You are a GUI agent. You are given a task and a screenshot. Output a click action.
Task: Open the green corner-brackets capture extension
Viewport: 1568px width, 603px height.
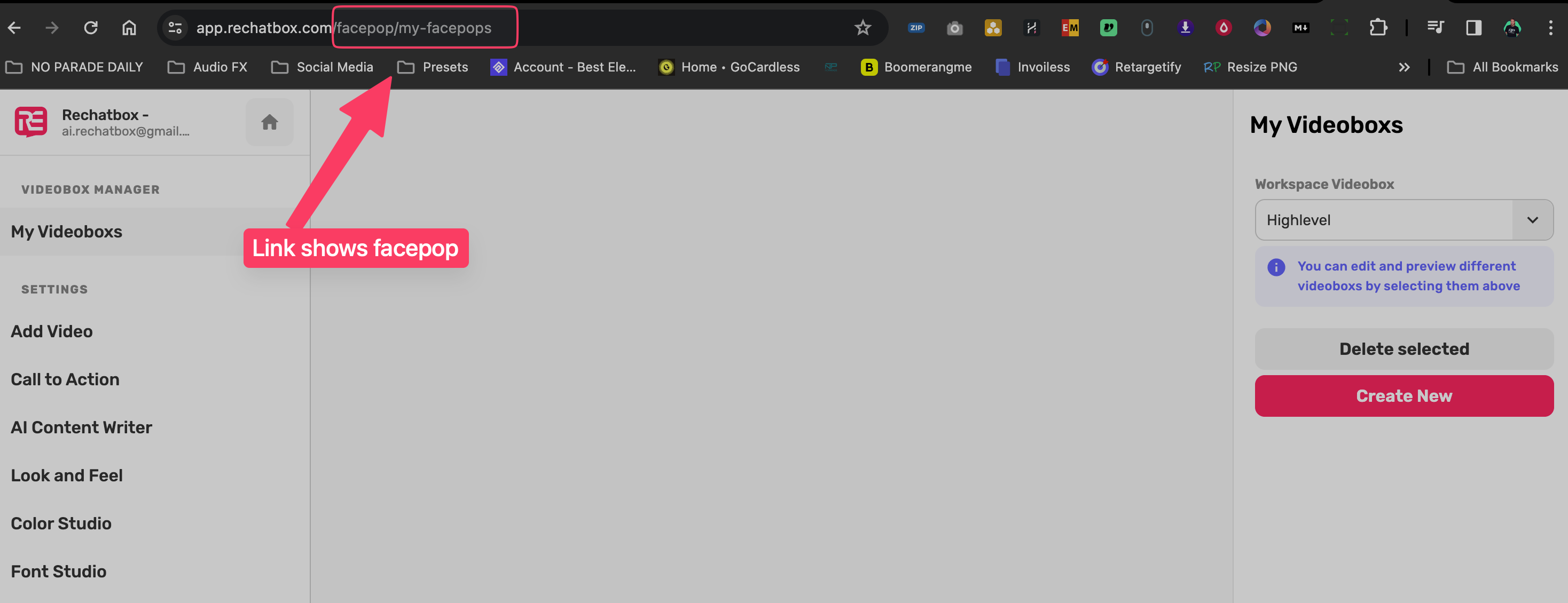(1339, 28)
